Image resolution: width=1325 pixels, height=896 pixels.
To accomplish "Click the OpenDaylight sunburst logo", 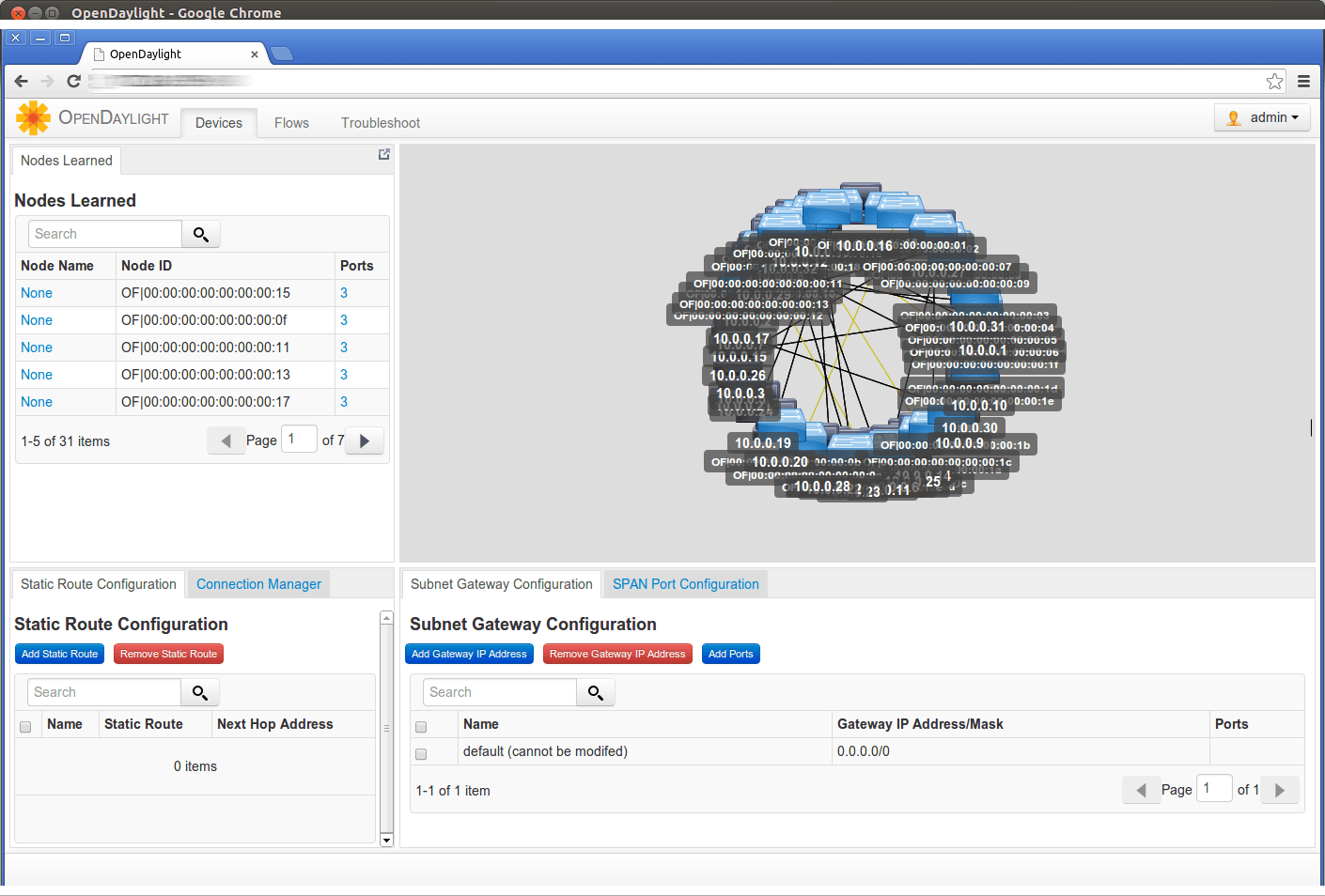I will [x=33, y=117].
